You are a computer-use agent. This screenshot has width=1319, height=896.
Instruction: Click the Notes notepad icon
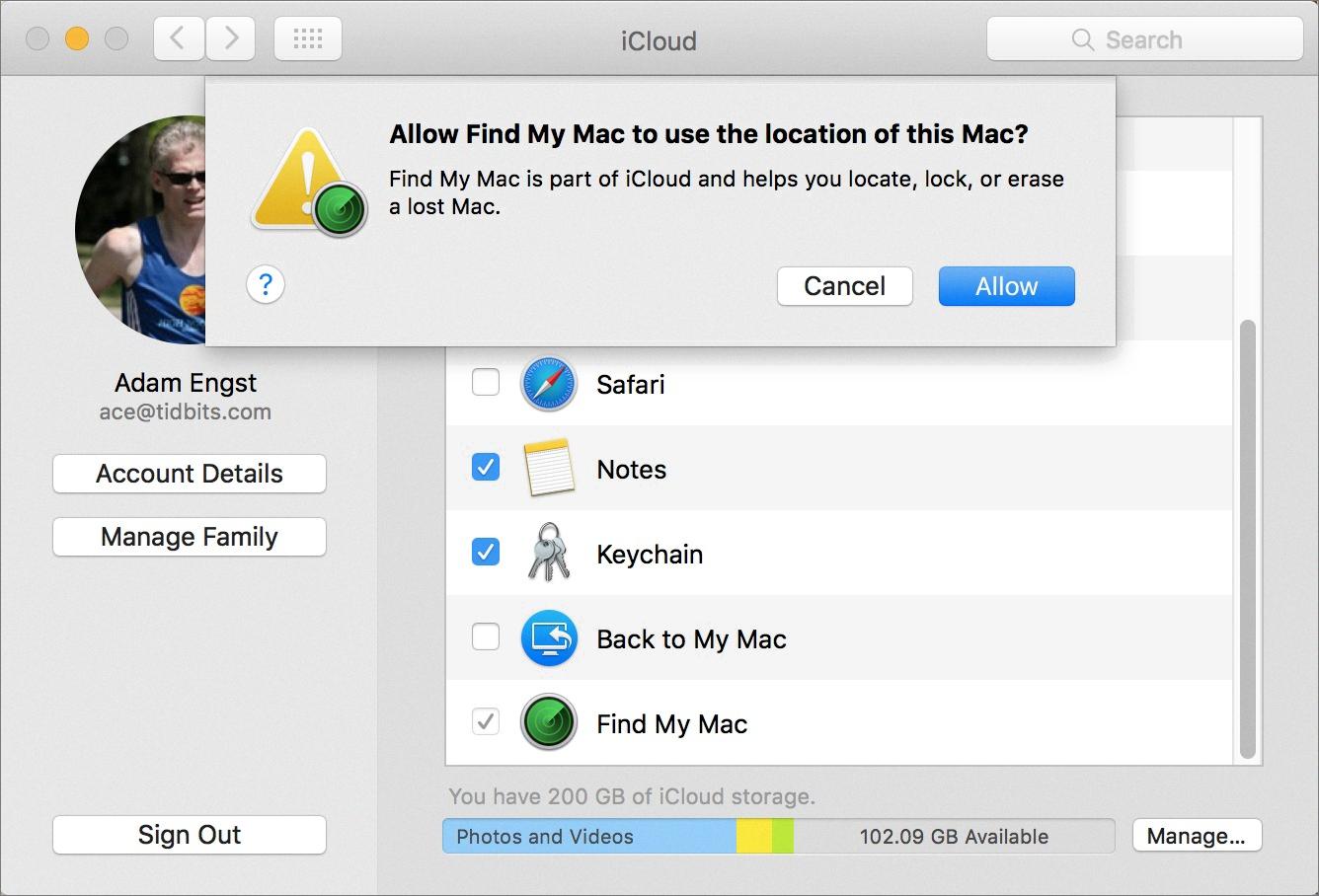pyautogui.click(x=549, y=468)
